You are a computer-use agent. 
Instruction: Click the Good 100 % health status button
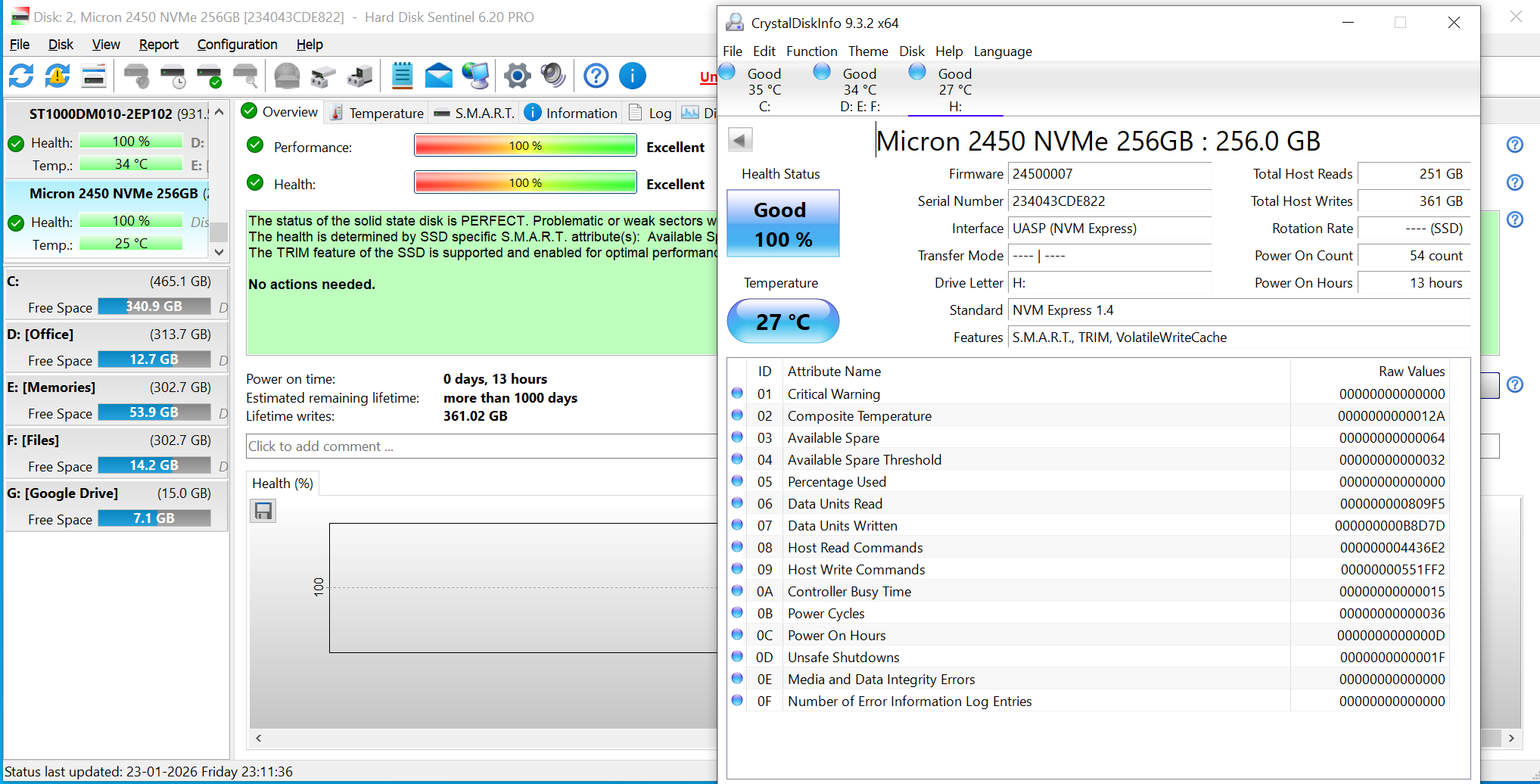click(x=782, y=224)
